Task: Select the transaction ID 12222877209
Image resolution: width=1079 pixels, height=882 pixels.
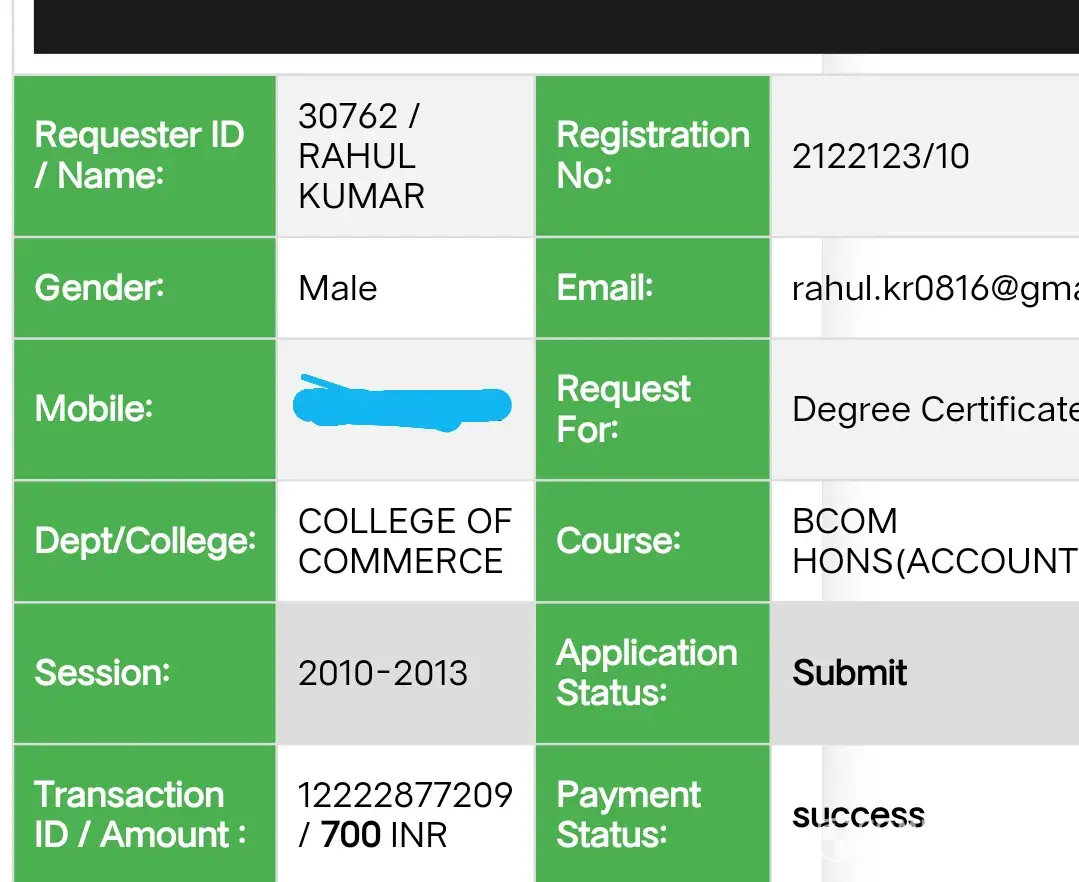Action: [405, 796]
